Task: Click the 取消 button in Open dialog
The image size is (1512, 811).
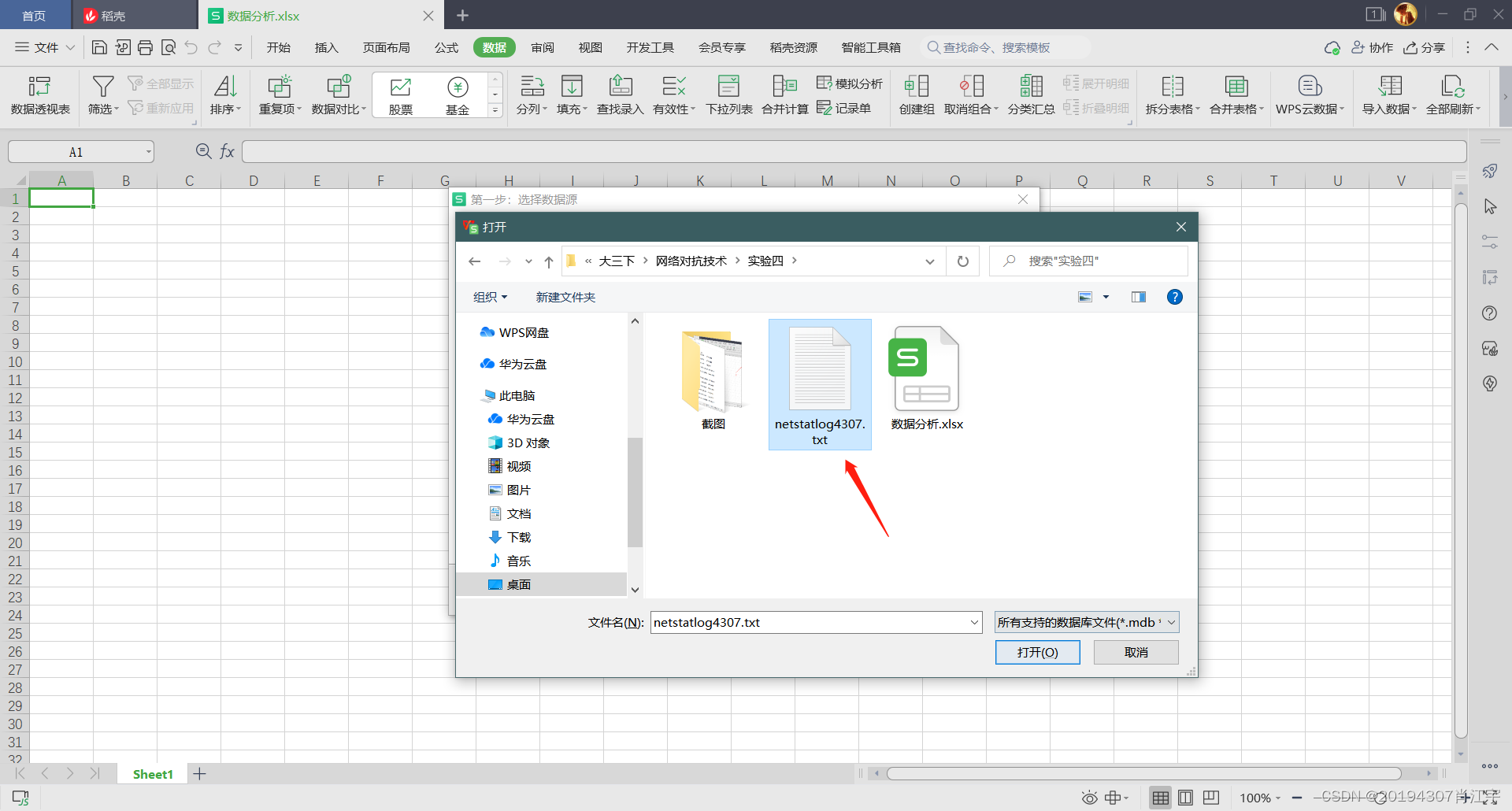Action: pos(1136,652)
